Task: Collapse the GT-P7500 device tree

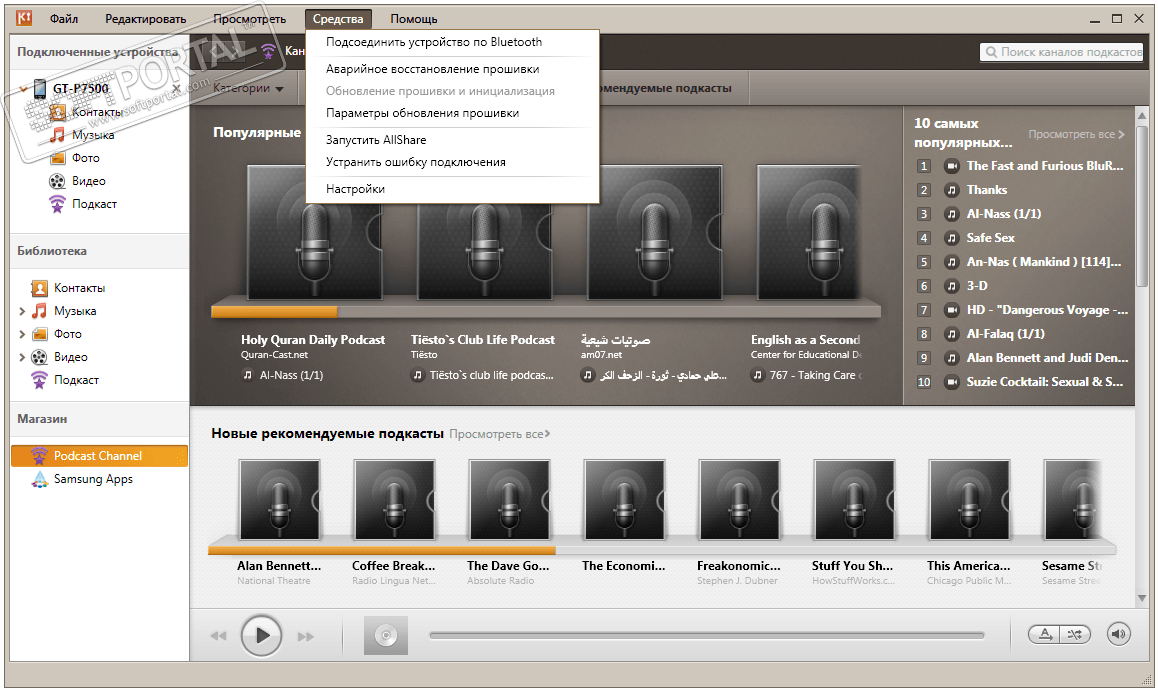Action: point(23,89)
